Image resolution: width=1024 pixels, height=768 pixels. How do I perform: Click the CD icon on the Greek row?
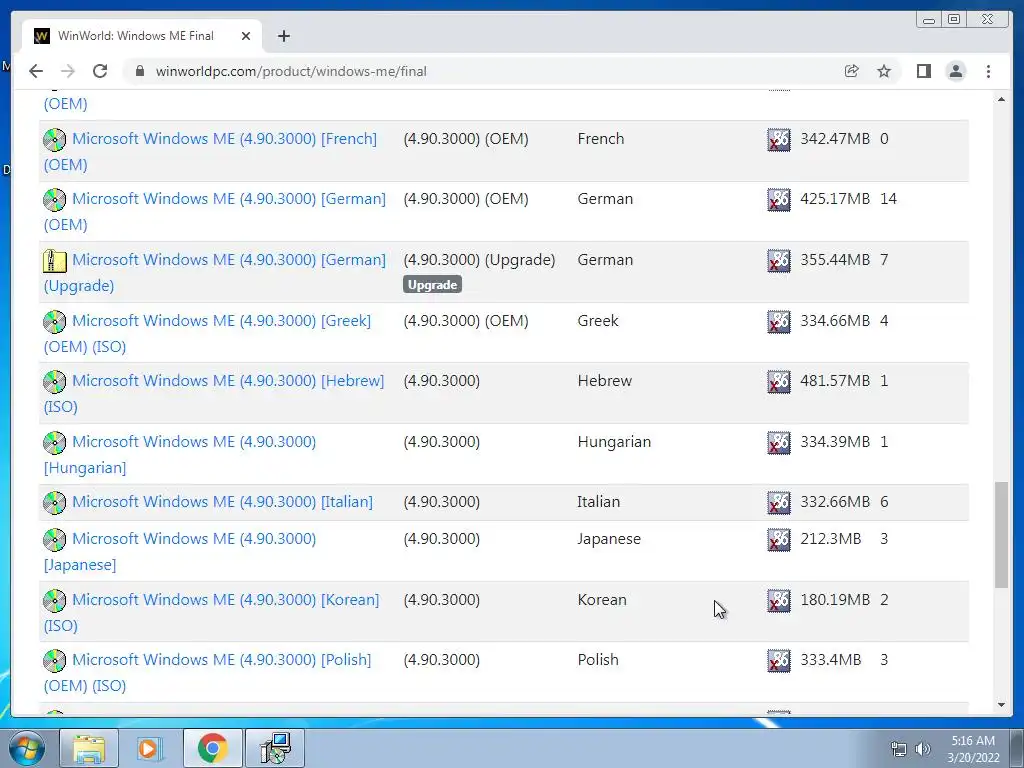(x=55, y=321)
